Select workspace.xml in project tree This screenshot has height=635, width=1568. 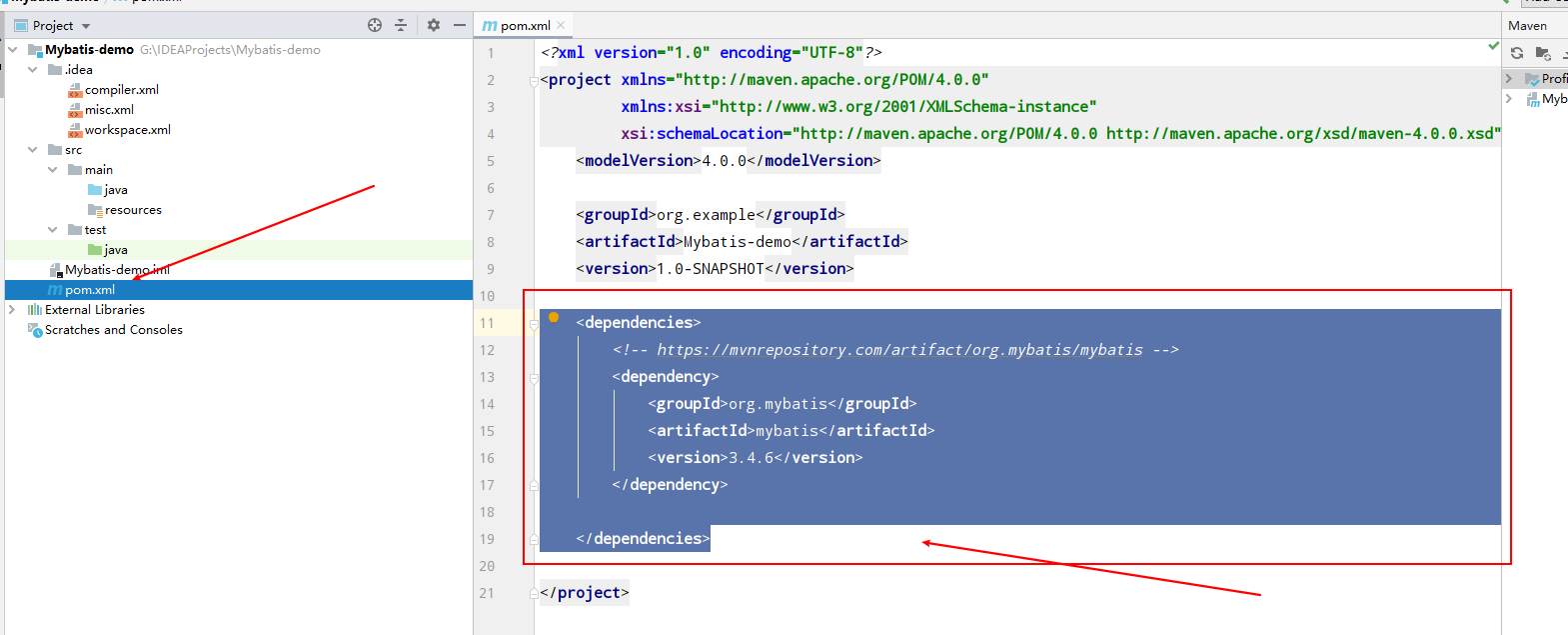coord(128,130)
